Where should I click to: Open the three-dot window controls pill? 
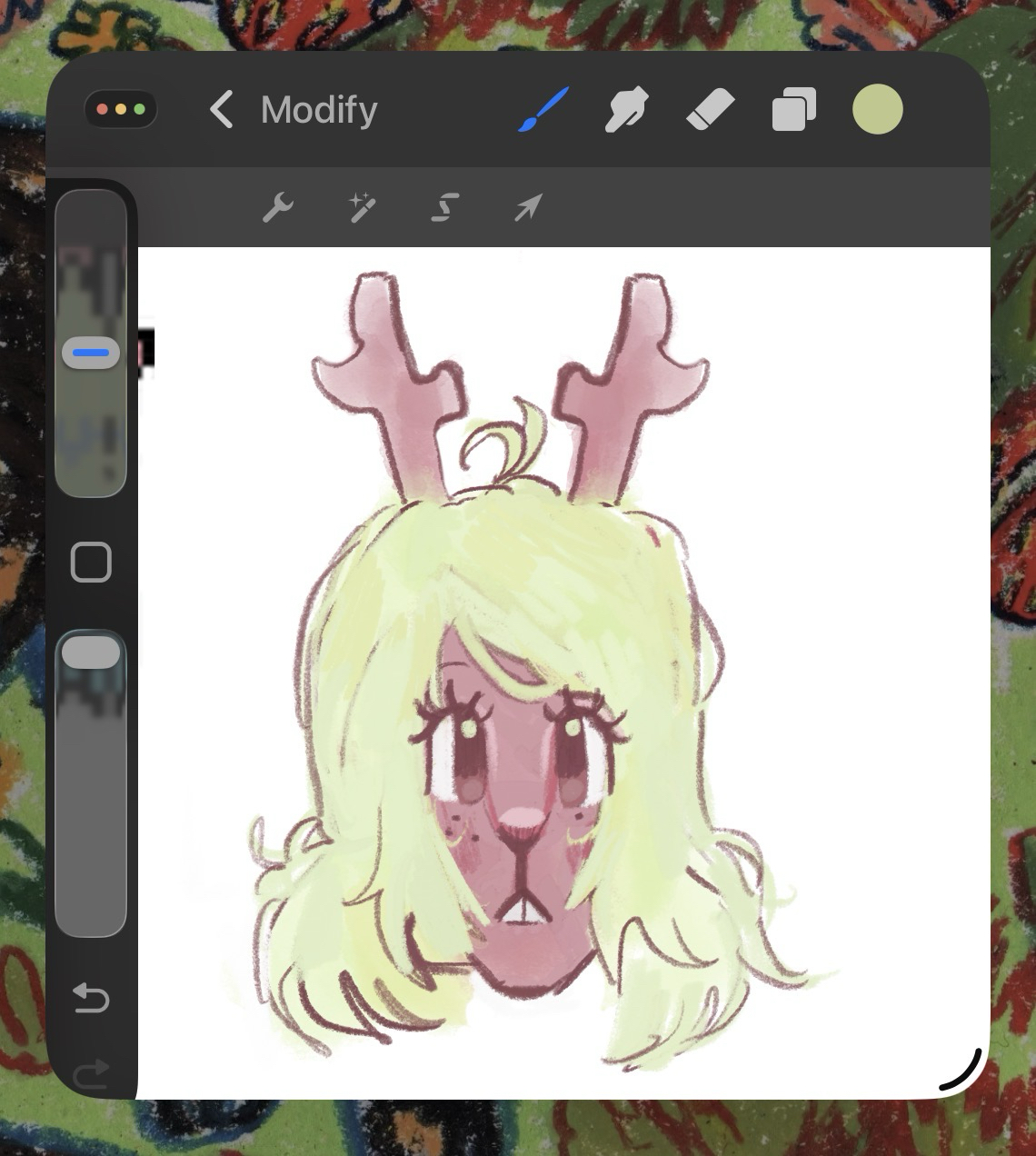tap(121, 110)
